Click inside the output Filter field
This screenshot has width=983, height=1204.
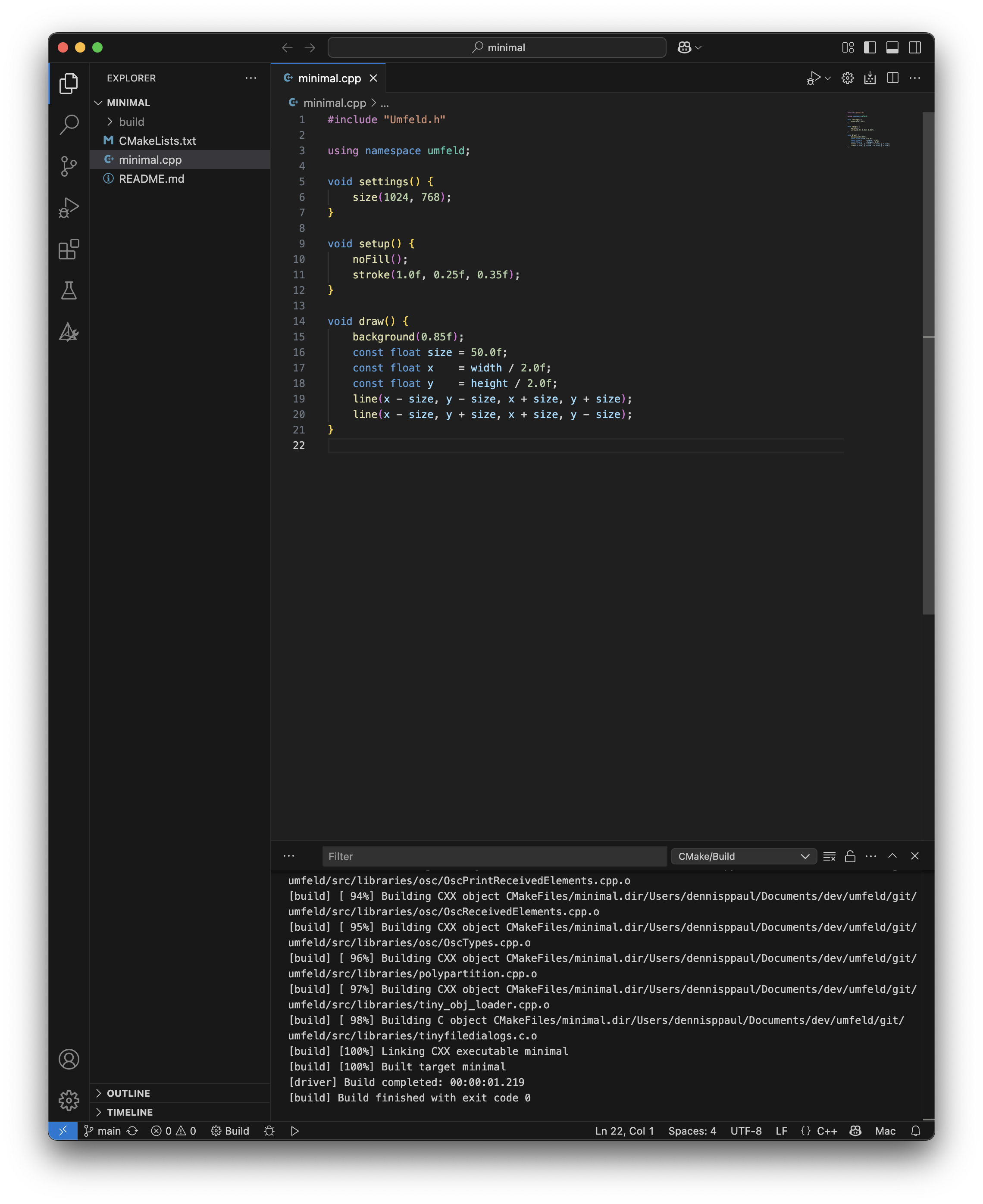pyautogui.click(x=494, y=856)
